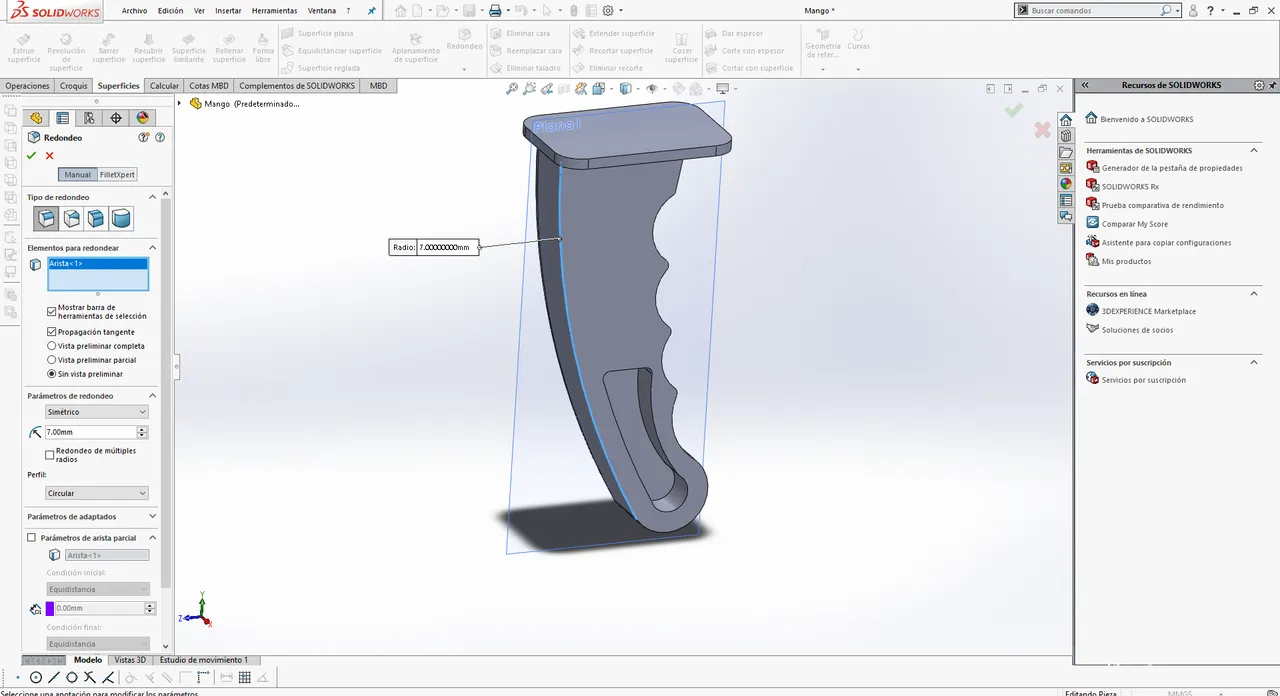Enable Parámetros de arista parcial checkbox
This screenshot has width=1280, height=696.
coord(31,538)
